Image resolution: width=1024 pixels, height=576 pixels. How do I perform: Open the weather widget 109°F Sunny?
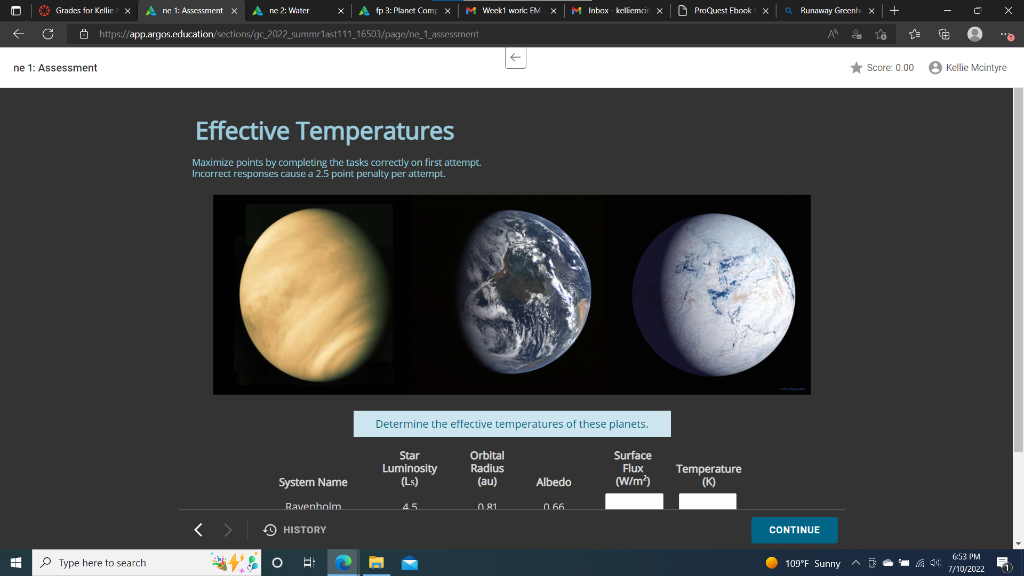coord(803,563)
